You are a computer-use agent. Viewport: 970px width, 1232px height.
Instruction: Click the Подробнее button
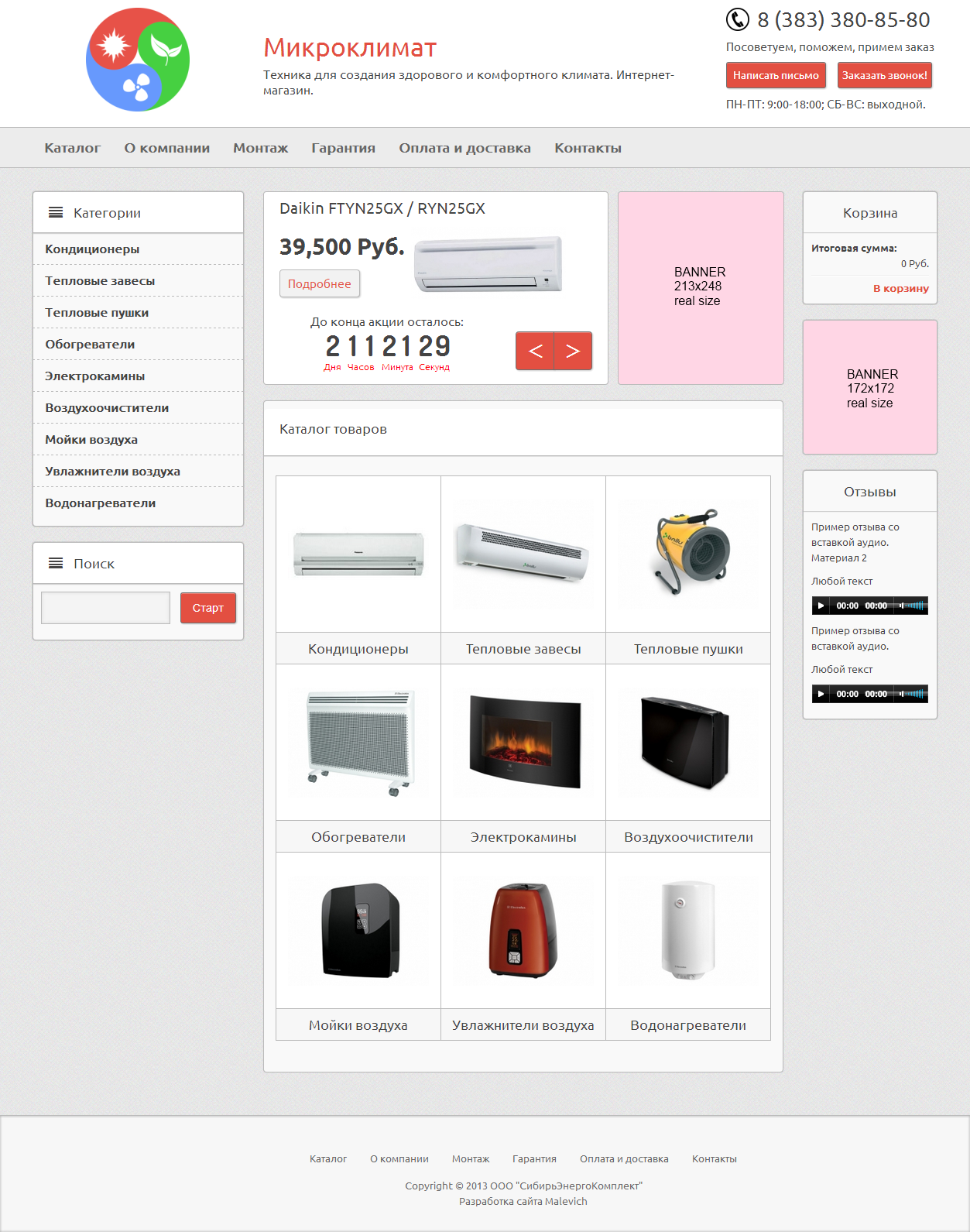(x=320, y=283)
